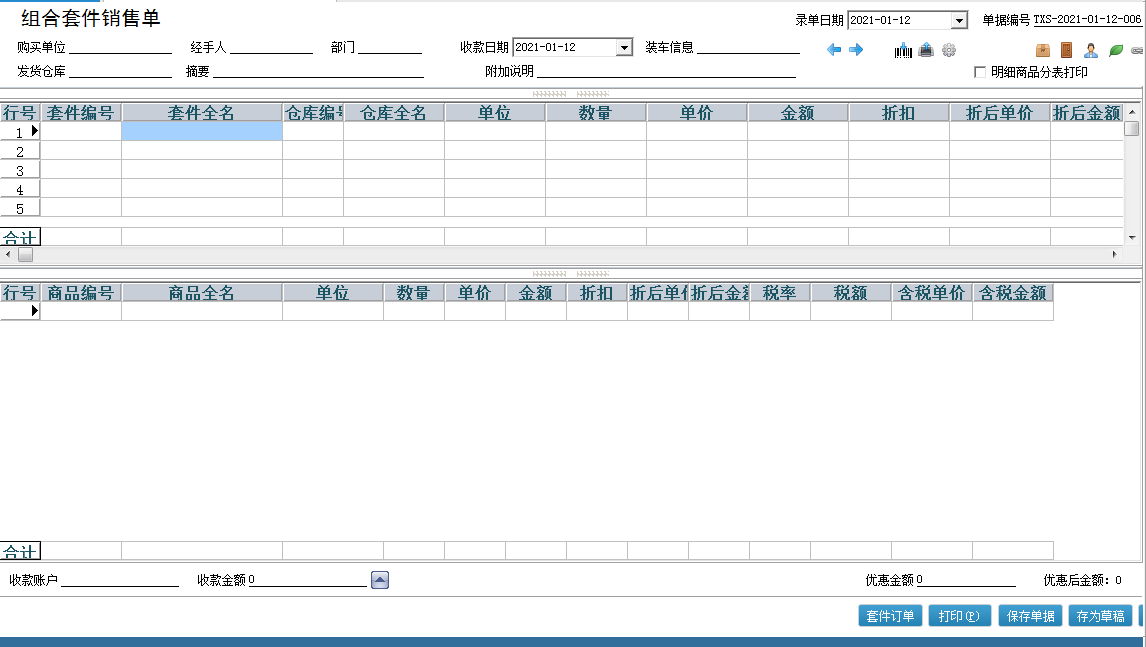Image resolution: width=1146 pixels, height=647 pixels.
Task: Click the barcode scan import icon
Action: pos(904,50)
